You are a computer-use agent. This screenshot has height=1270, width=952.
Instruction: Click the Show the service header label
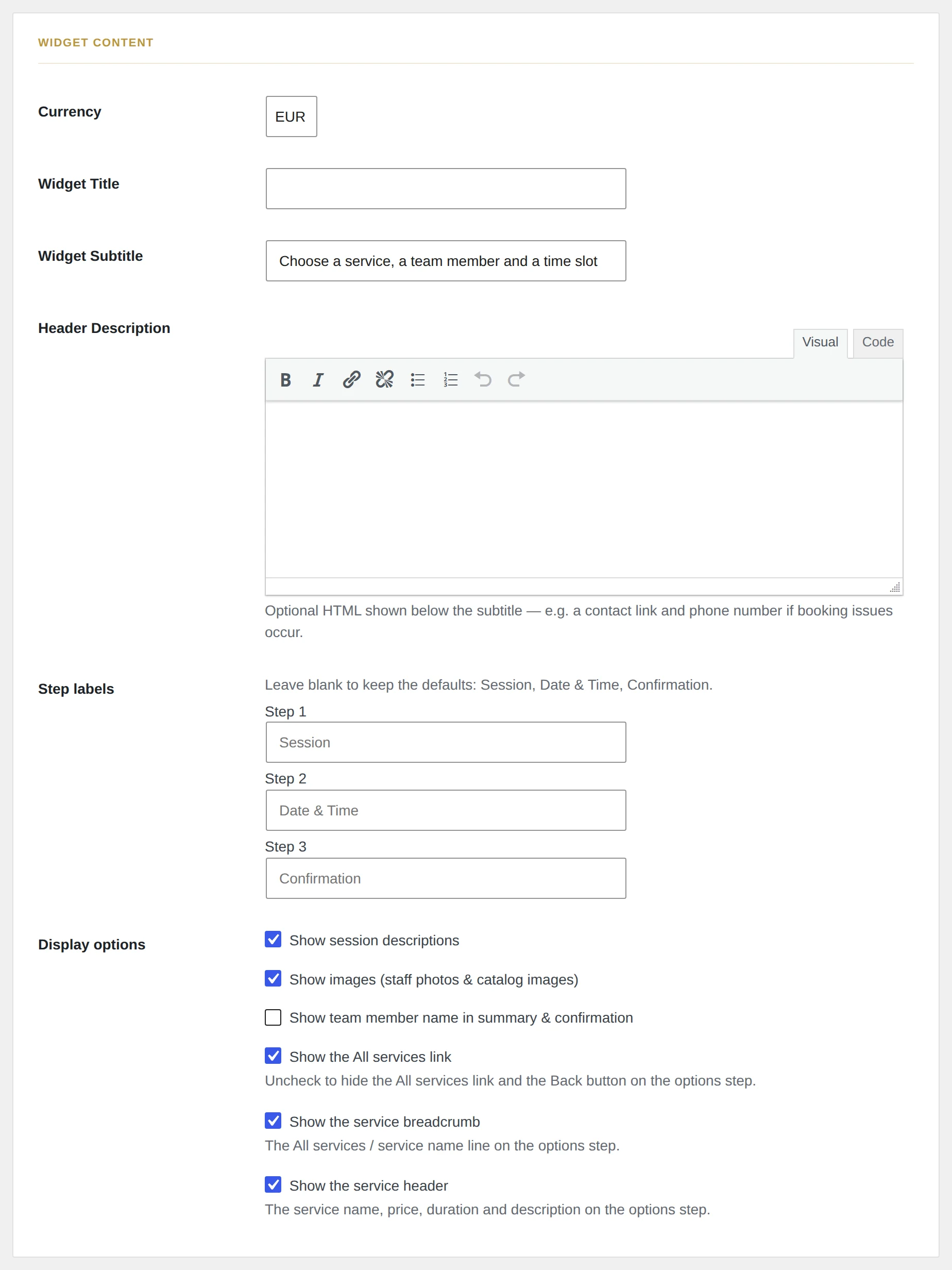point(368,1185)
